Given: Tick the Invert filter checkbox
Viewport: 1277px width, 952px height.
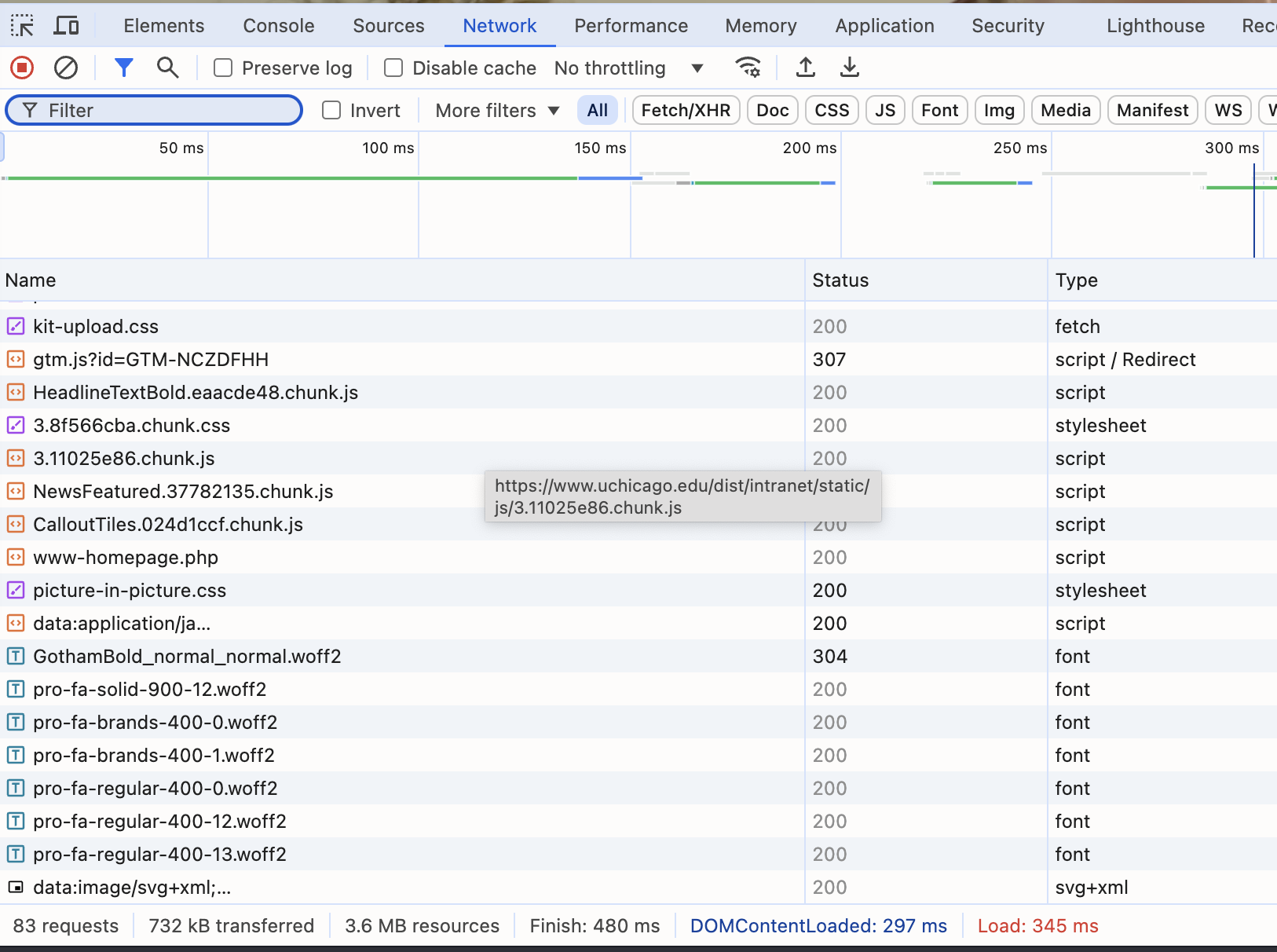Looking at the screenshot, I should click(x=331, y=111).
